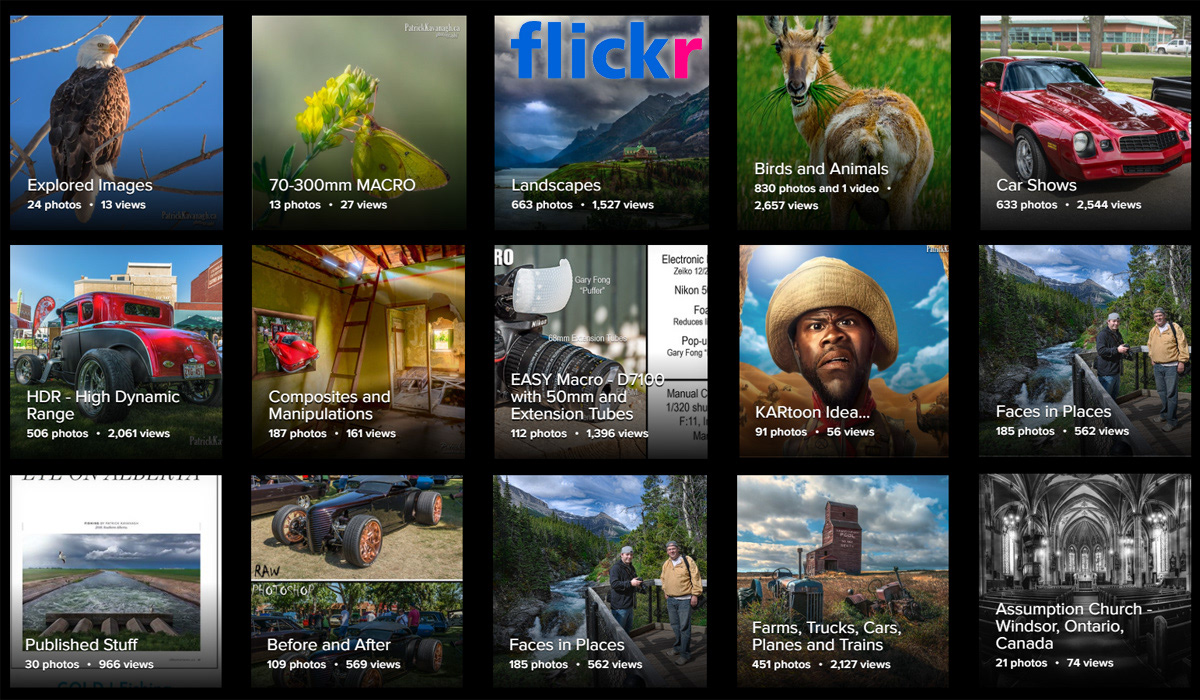Open the KARtoon Idea caricature album thumbnail
The height and width of the screenshot is (700, 1200).
tap(845, 352)
